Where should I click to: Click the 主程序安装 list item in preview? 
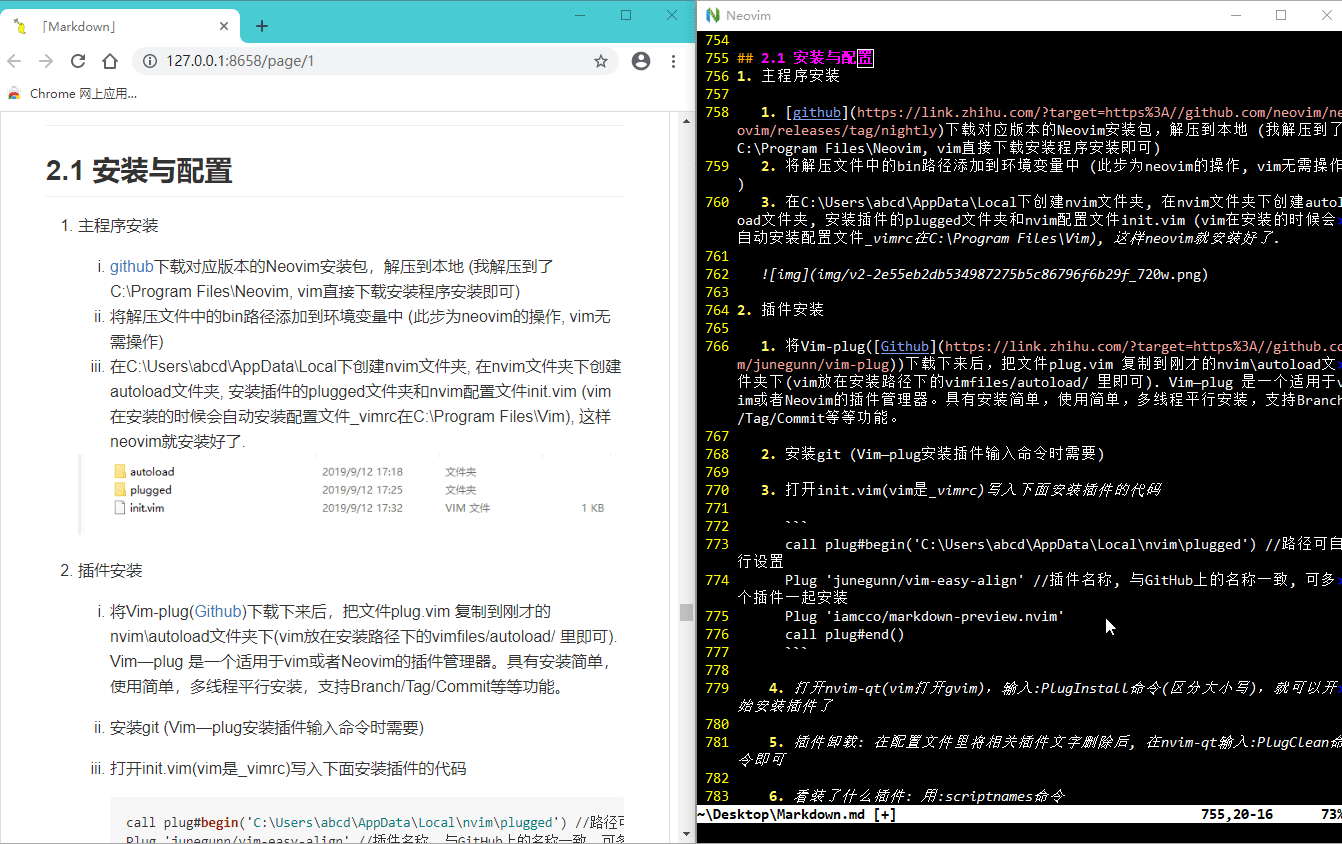click(118, 225)
